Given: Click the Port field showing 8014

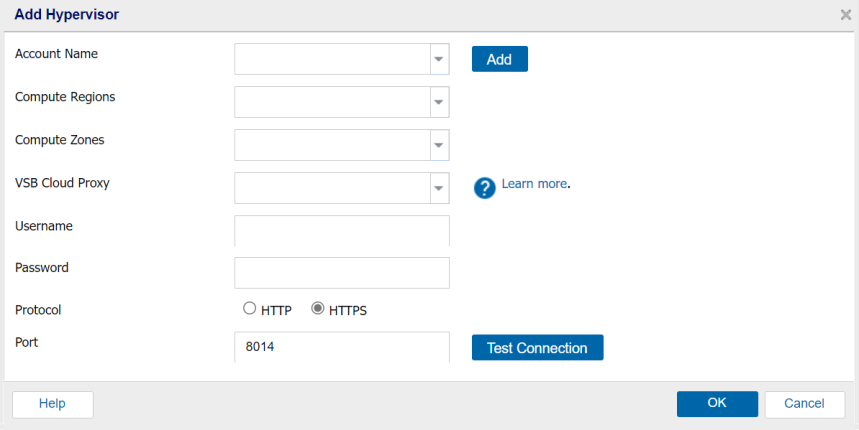Looking at the screenshot, I should coord(342,347).
